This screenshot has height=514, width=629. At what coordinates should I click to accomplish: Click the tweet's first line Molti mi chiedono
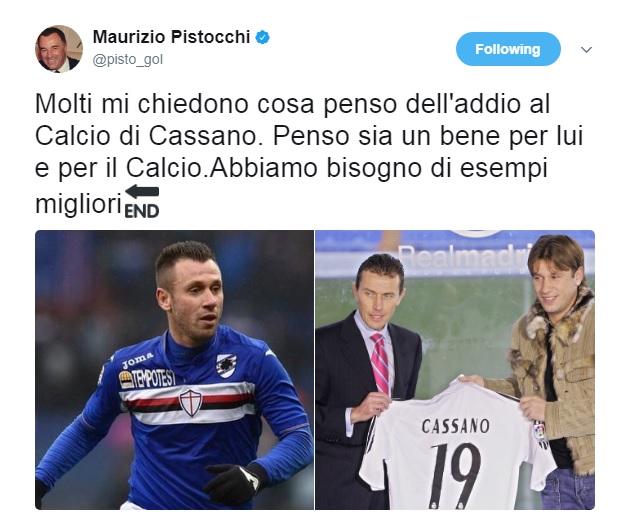[292, 104]
